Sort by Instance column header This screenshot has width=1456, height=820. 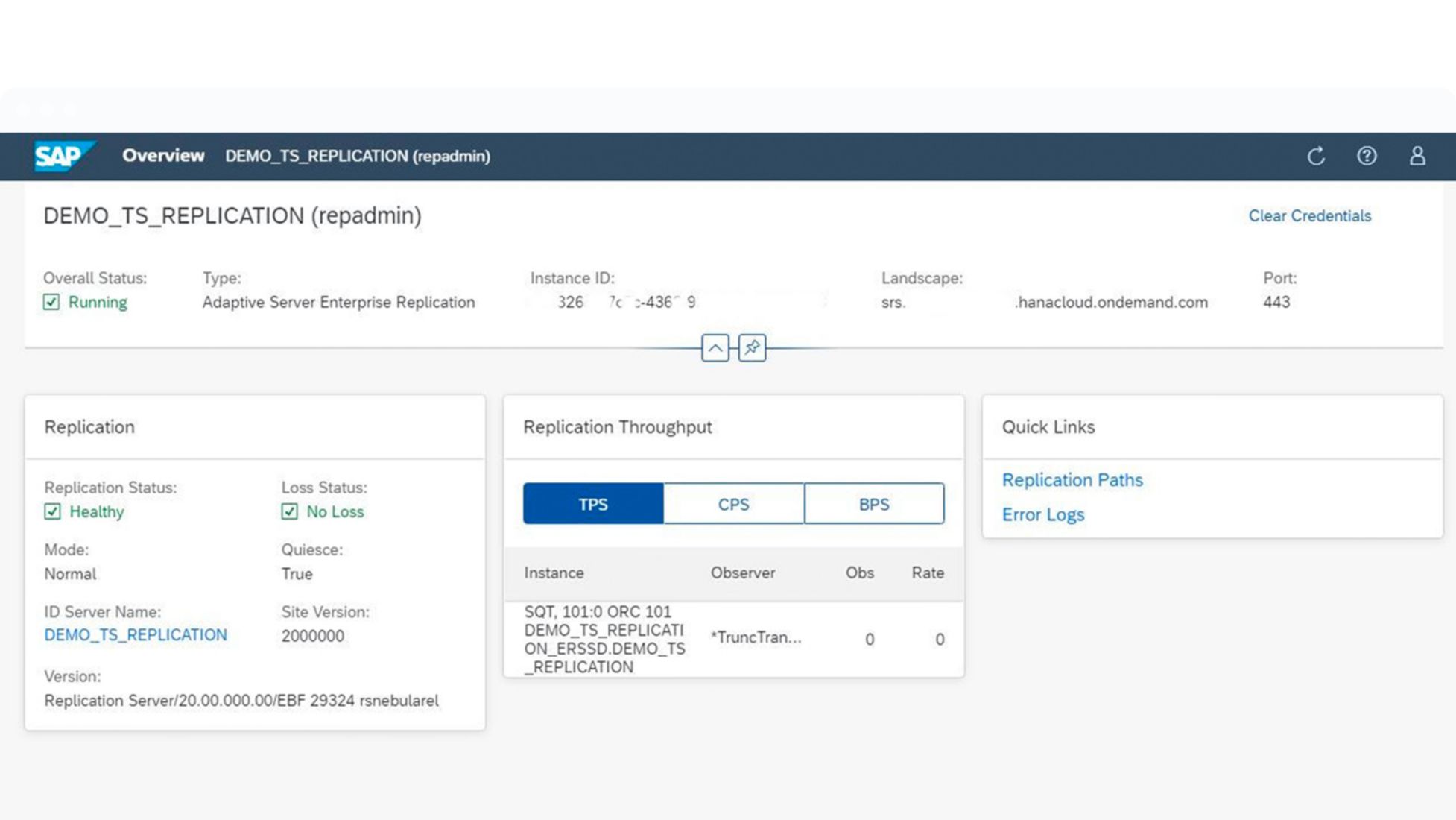point(554,573)
